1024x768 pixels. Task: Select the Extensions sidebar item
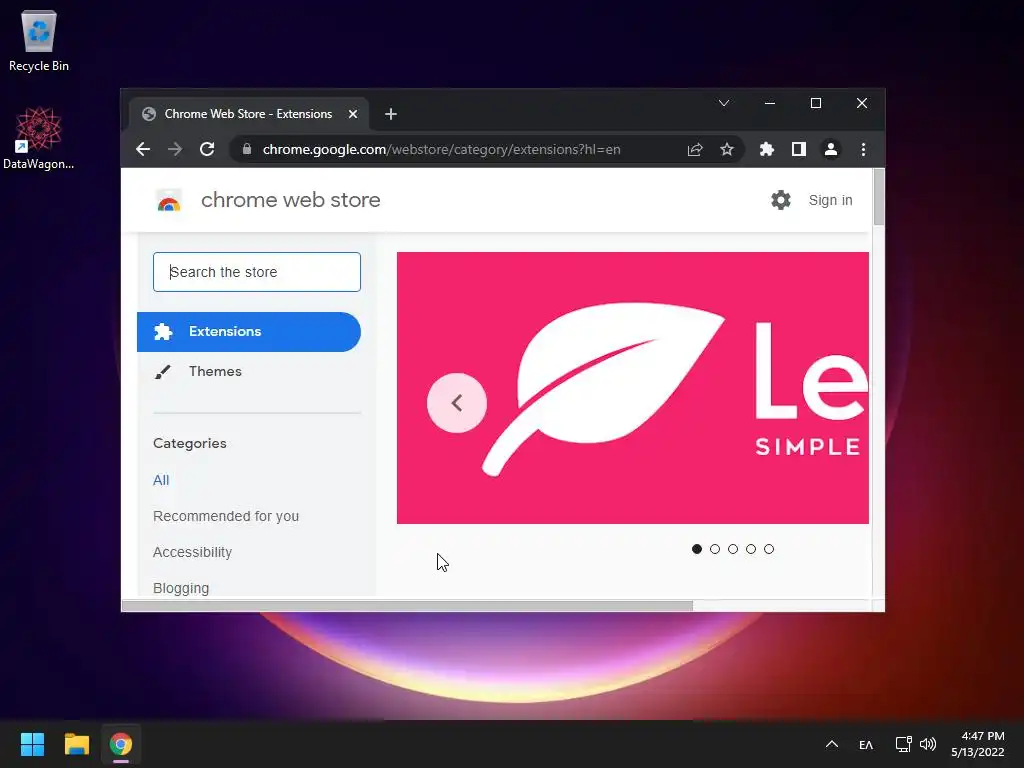[249, 332]
